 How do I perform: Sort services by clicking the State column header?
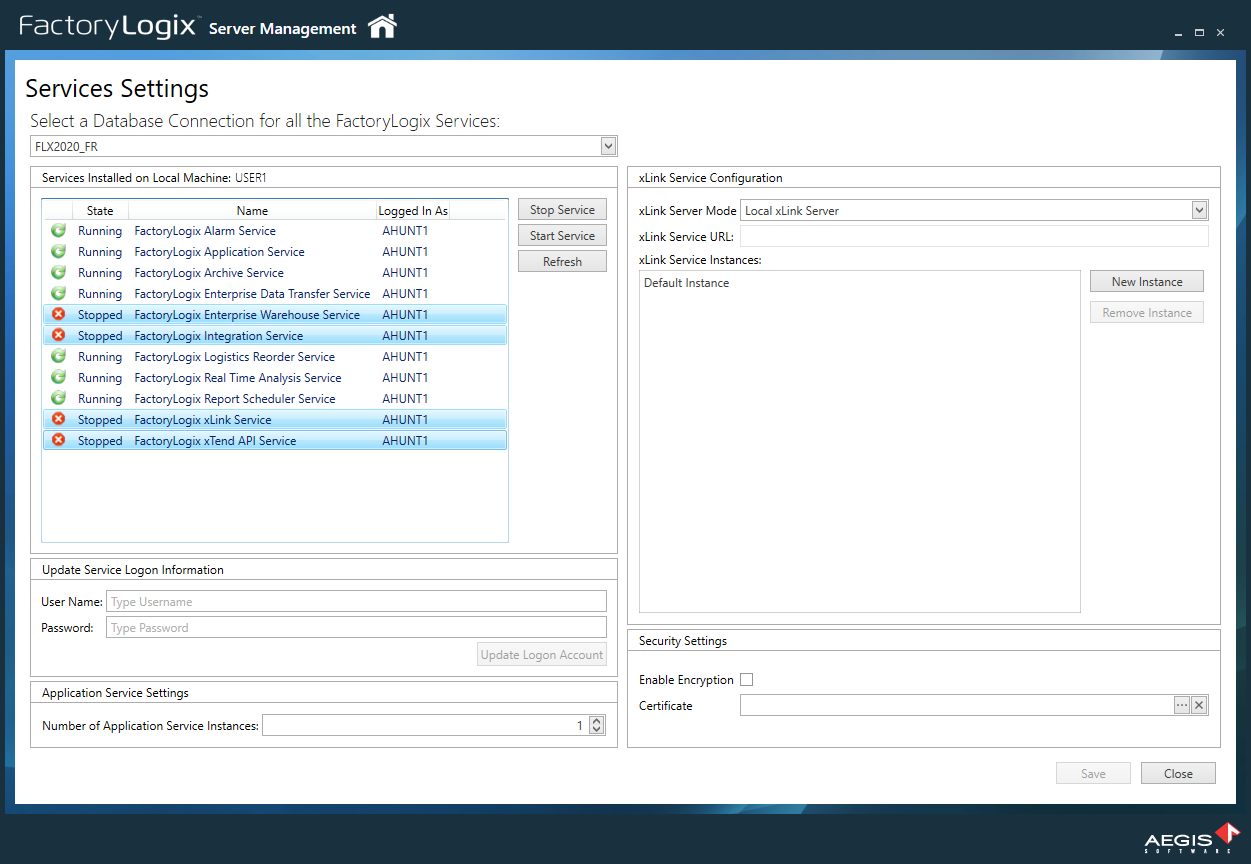click(x=100, y=210)
